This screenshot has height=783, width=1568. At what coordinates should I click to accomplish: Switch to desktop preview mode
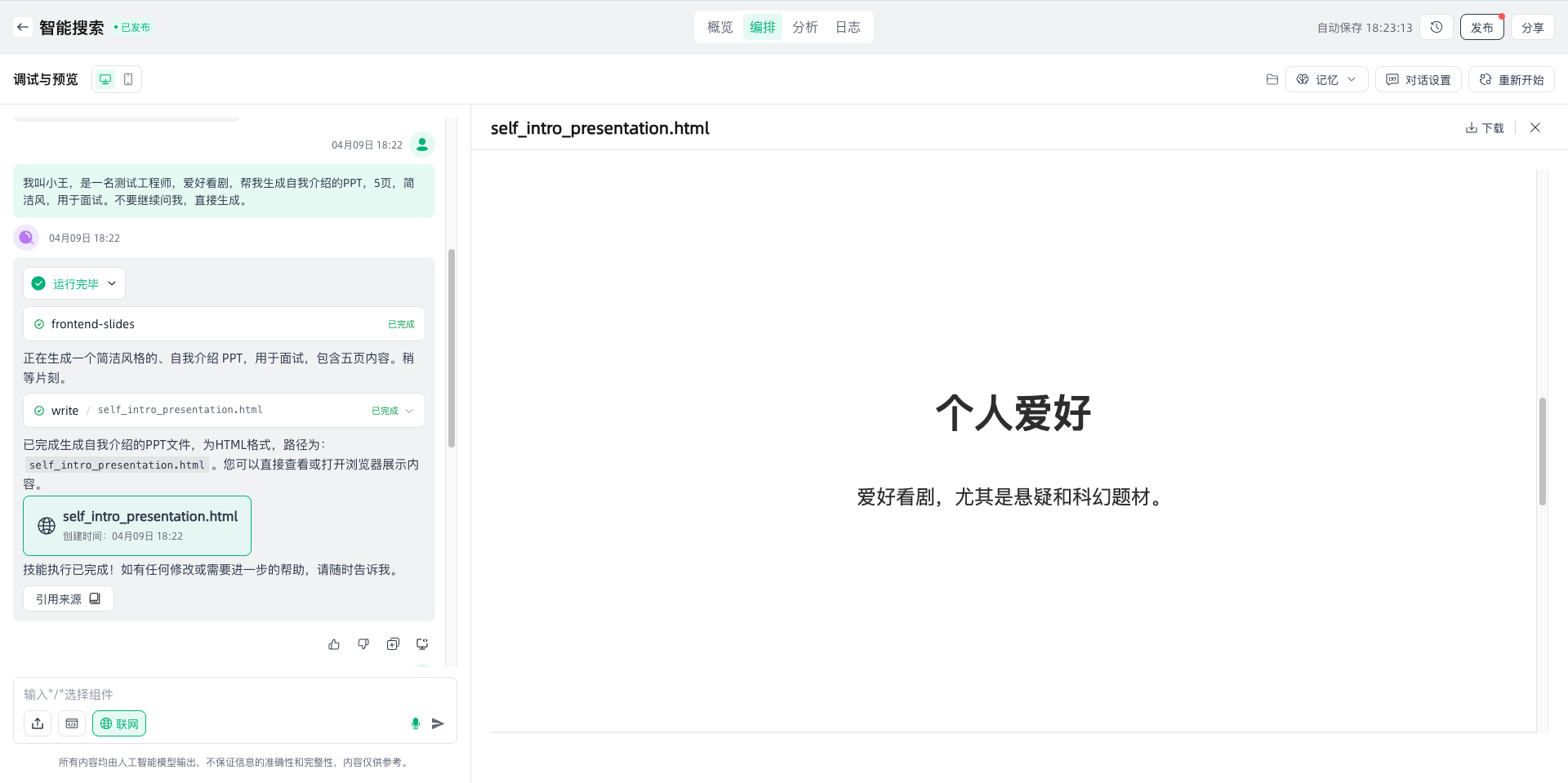click(105, 79)
